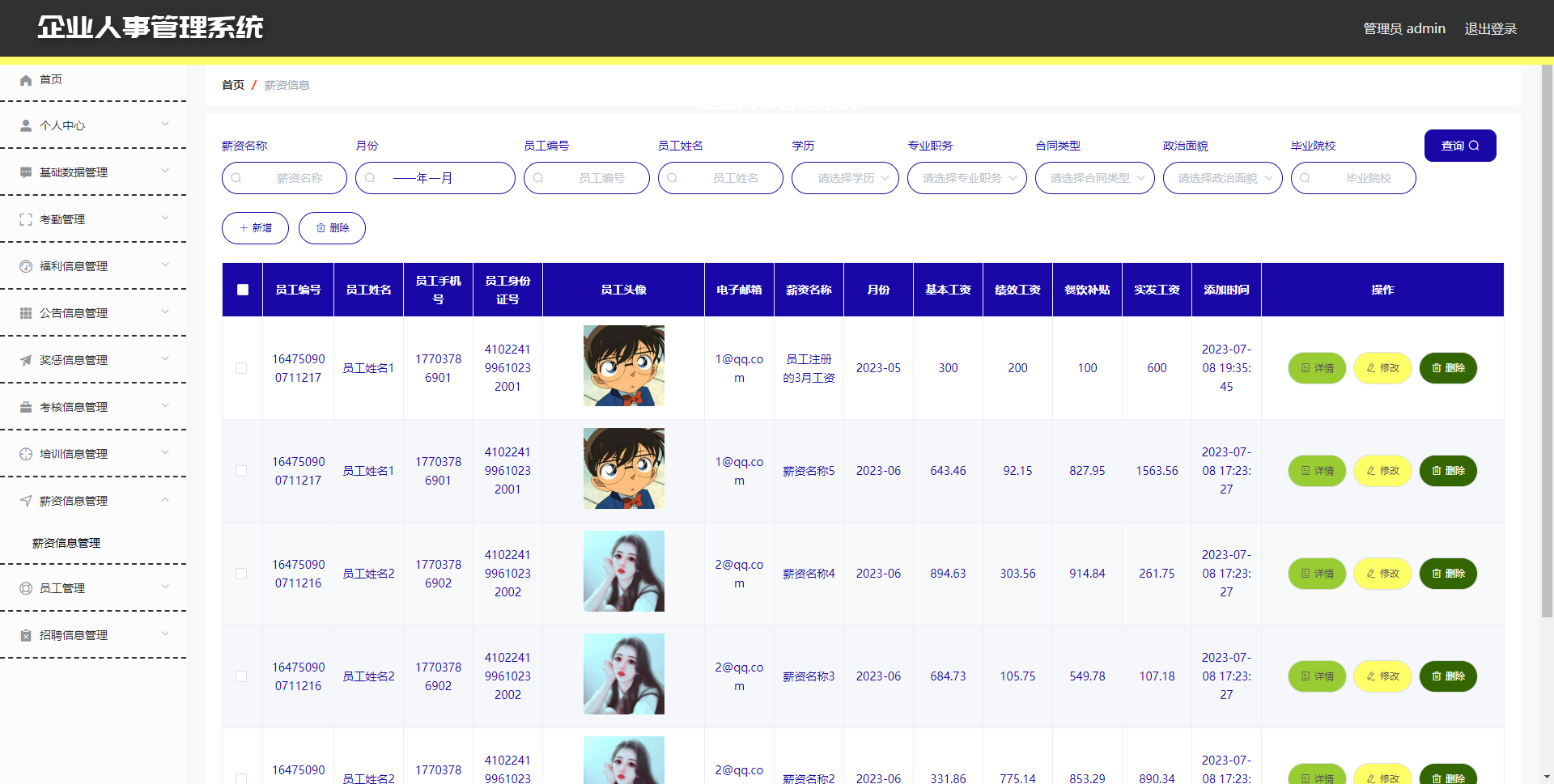Click the page vertical scrollbar
This screenshot has width=1554, height=784.
[x=1547, y=340]
